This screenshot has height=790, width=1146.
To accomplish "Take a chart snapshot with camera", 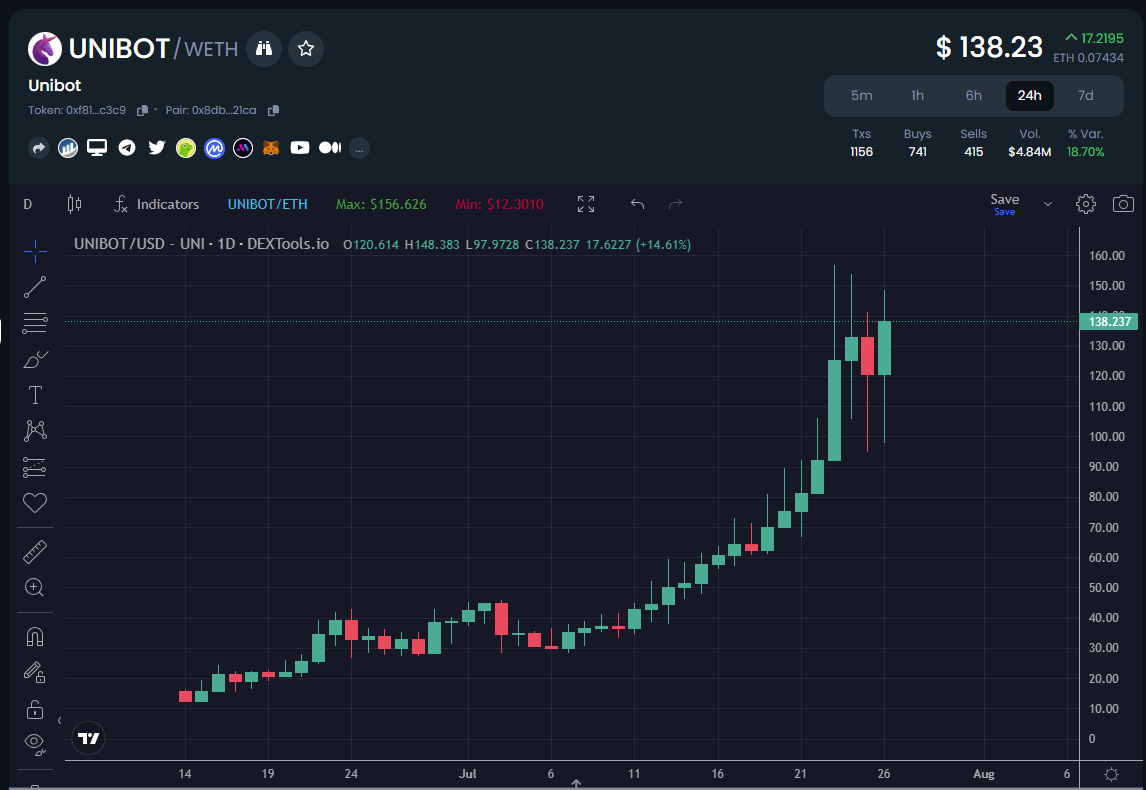I will coord(1123,204).
